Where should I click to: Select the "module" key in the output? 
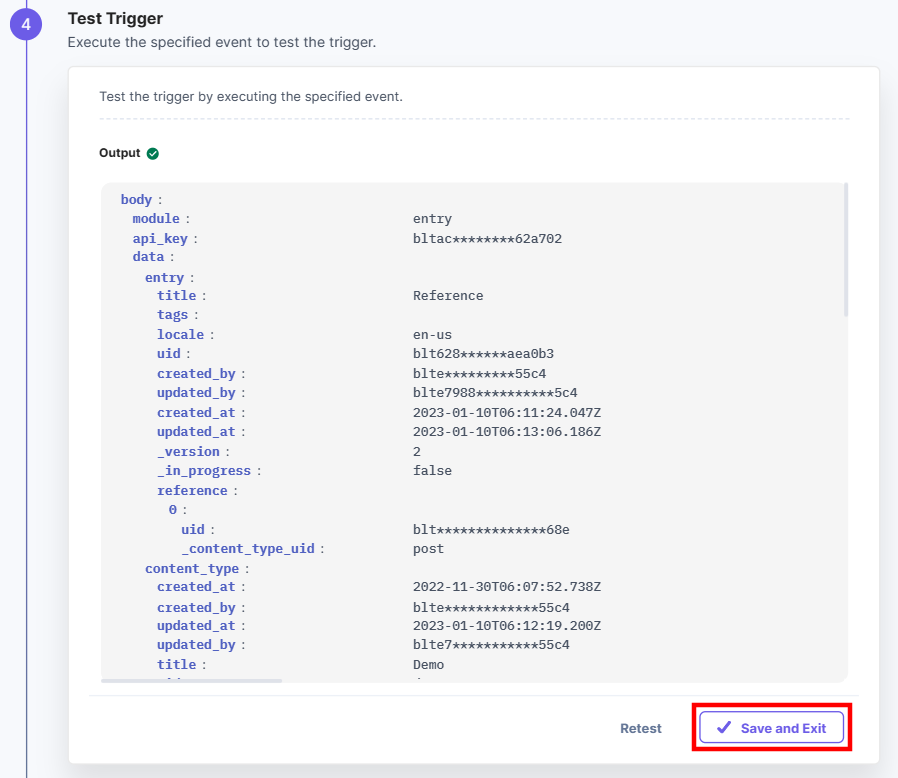pos(156,218)
